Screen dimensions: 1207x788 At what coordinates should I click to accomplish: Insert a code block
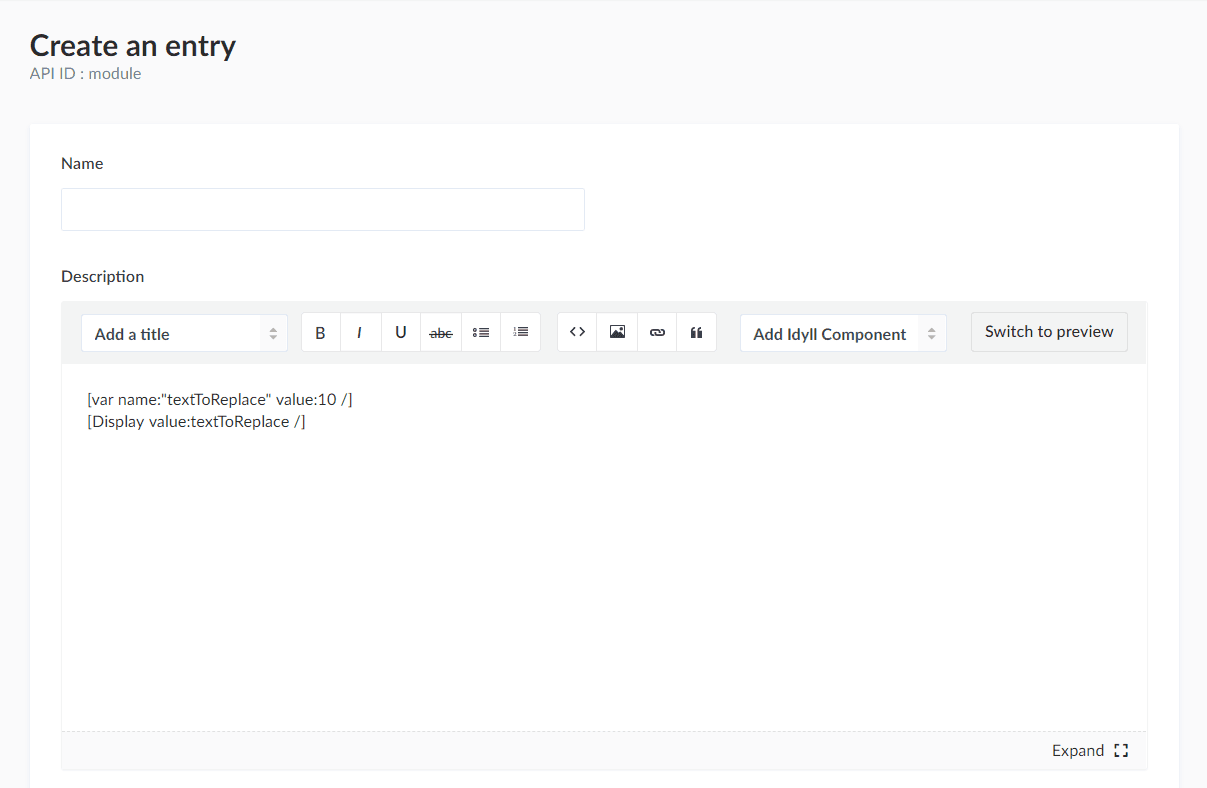click(x=577, y=333)
